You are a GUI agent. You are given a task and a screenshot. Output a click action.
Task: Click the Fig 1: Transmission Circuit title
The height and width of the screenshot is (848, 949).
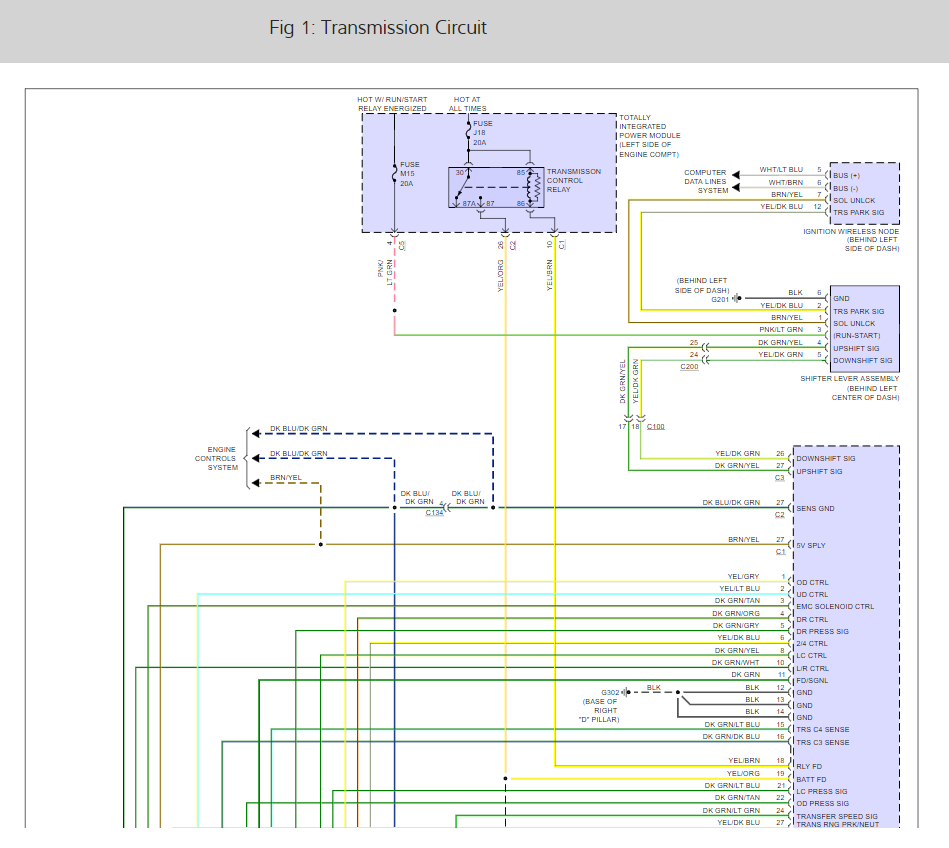[x=378, y=28]
